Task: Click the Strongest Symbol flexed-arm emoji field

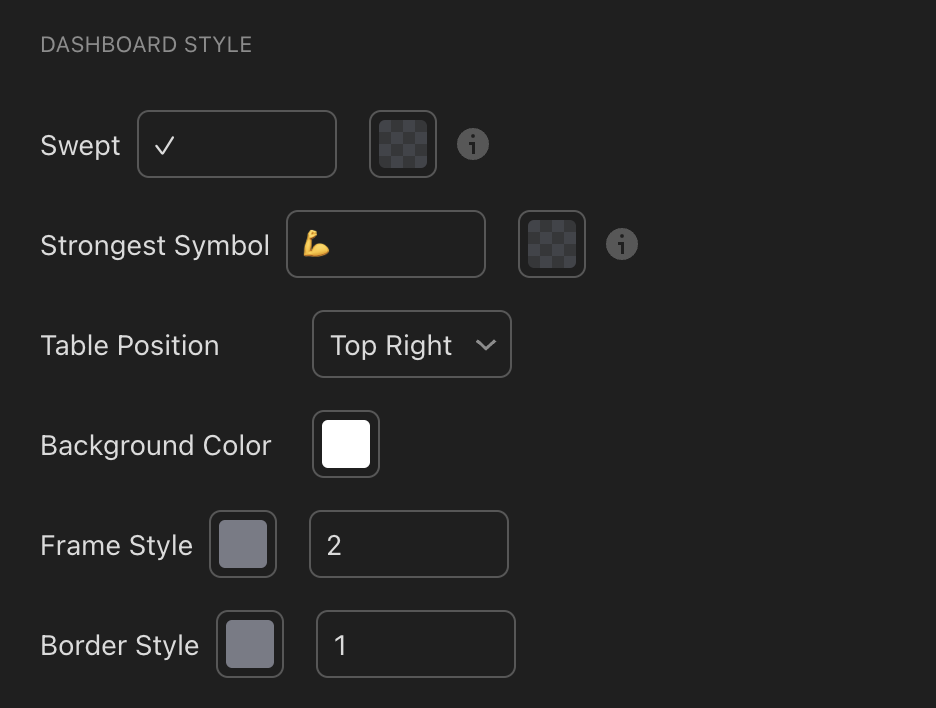Action: [386, 244]
